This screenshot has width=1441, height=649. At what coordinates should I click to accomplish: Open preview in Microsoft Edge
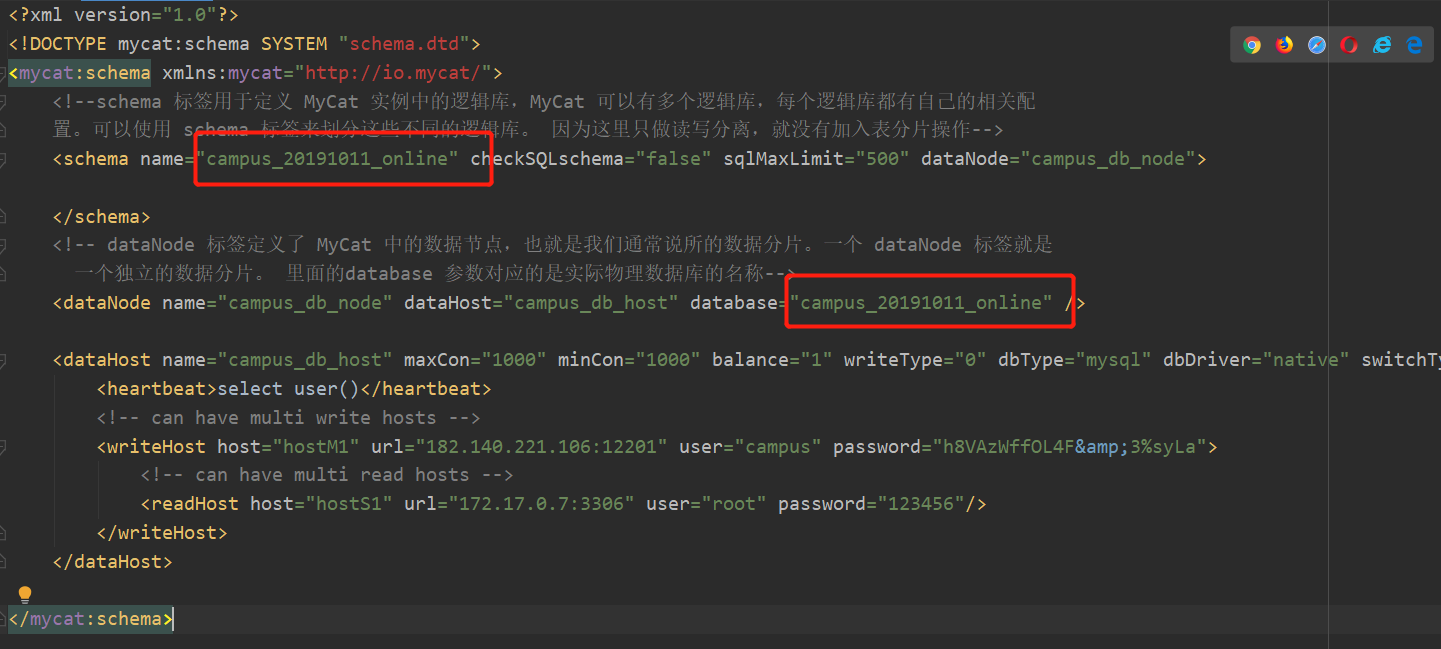(x=1414, y=45)
